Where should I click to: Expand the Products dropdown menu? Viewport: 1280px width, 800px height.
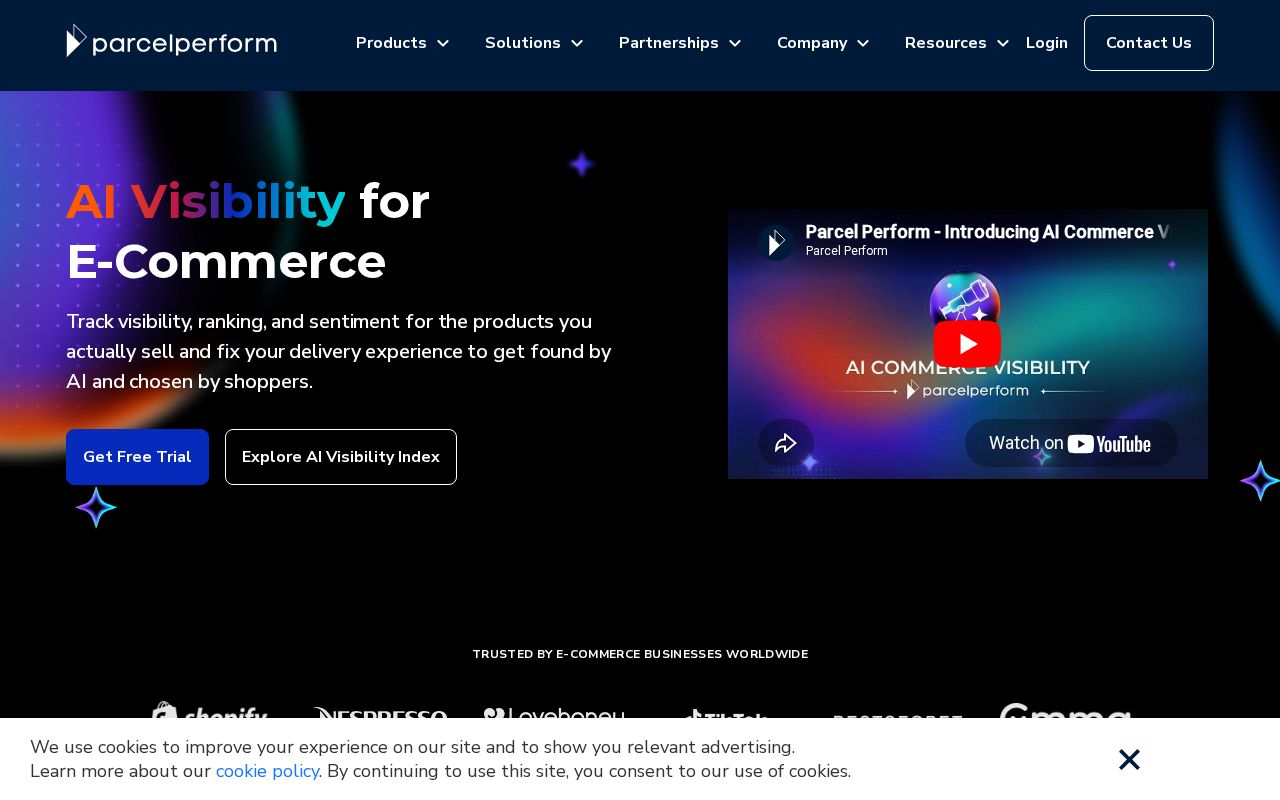click(402, 43)
